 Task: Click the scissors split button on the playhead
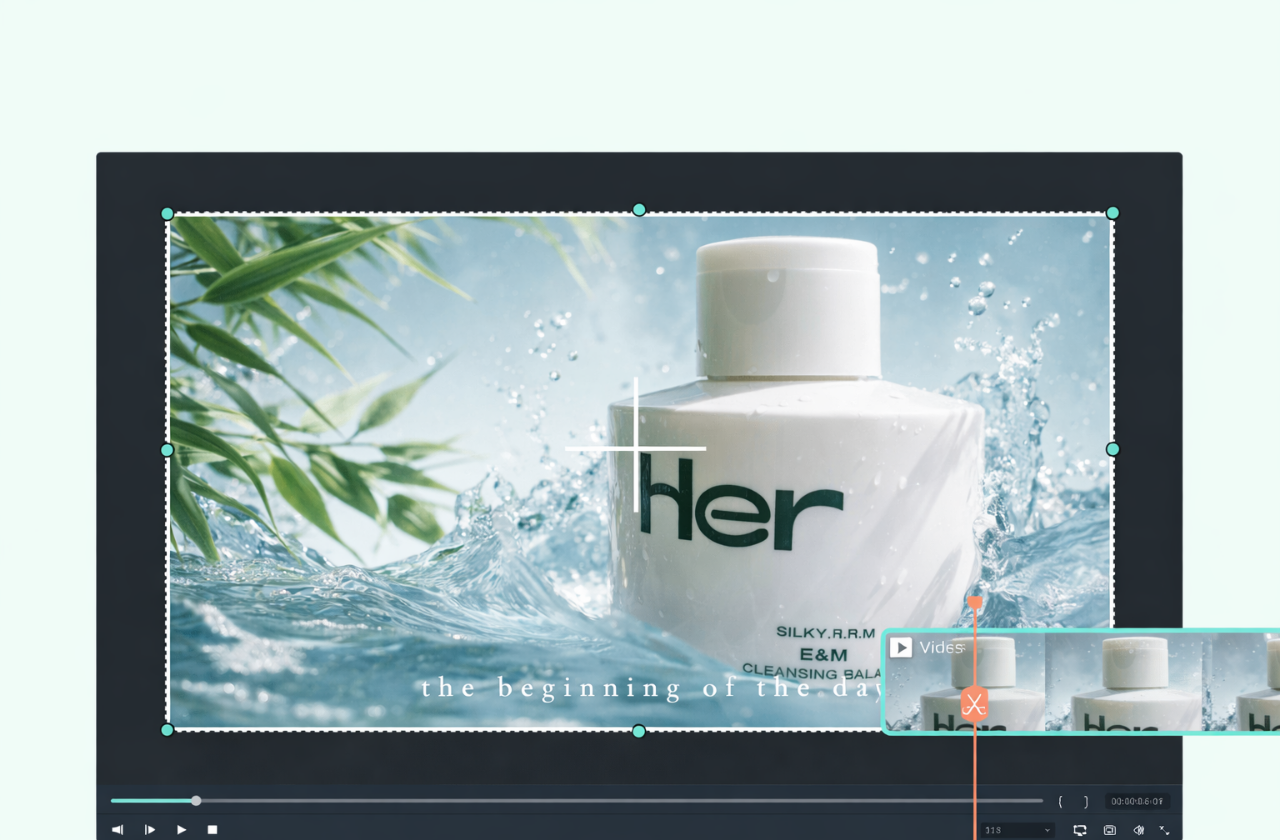pyautogui.click(x=974, y=704)
